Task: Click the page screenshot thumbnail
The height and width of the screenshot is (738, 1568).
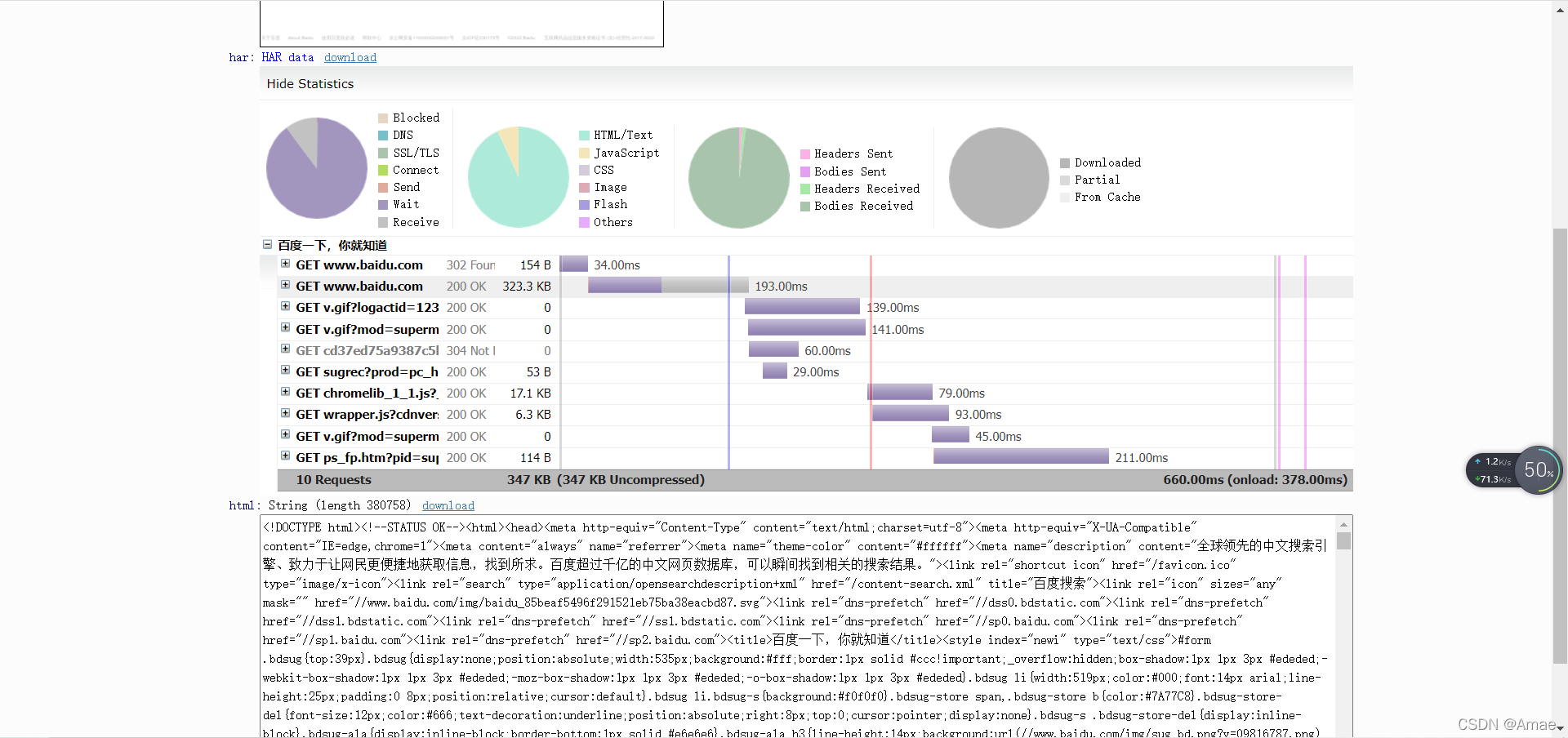Action: 461,23
